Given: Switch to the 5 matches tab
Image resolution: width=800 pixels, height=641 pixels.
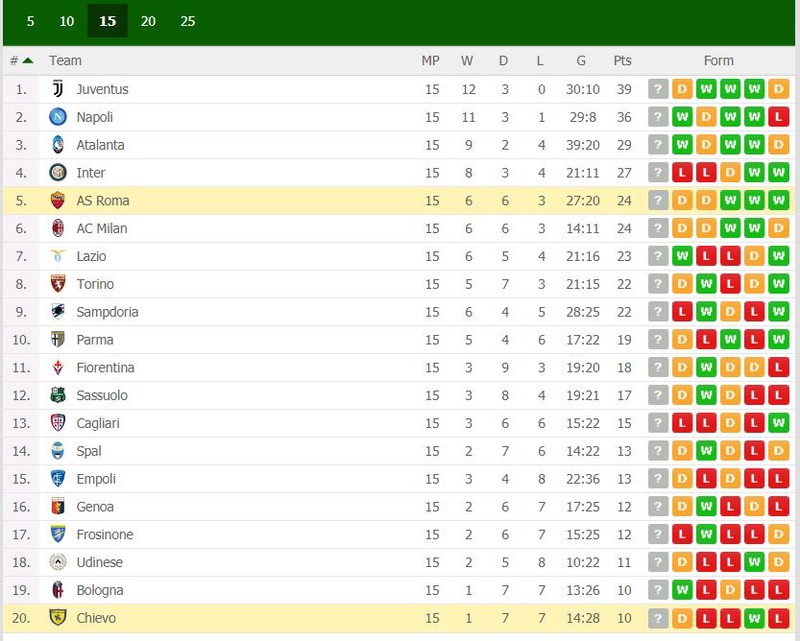Looking at the screenshot, I should point(31,21).
